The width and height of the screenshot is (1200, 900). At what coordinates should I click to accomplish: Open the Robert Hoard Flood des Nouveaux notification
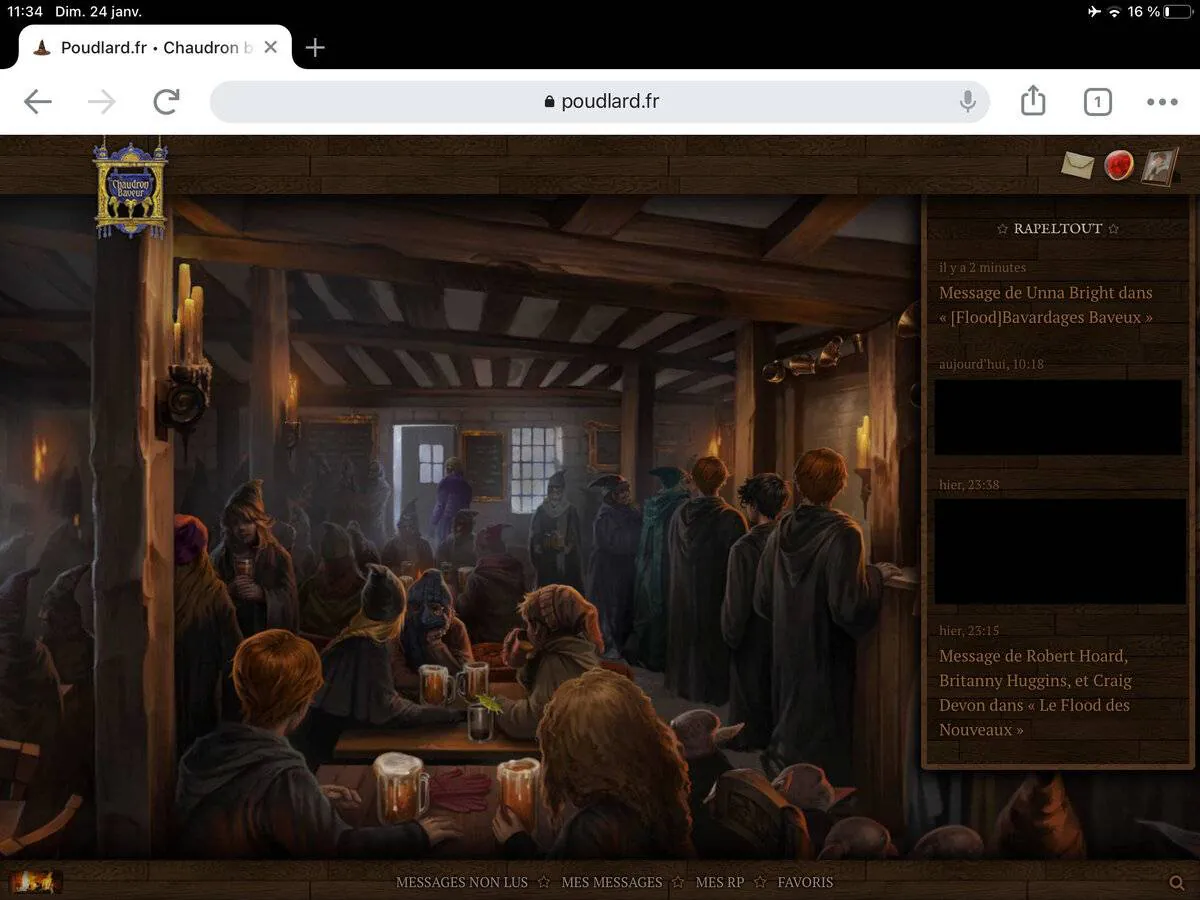click(x=1036, y=693)
